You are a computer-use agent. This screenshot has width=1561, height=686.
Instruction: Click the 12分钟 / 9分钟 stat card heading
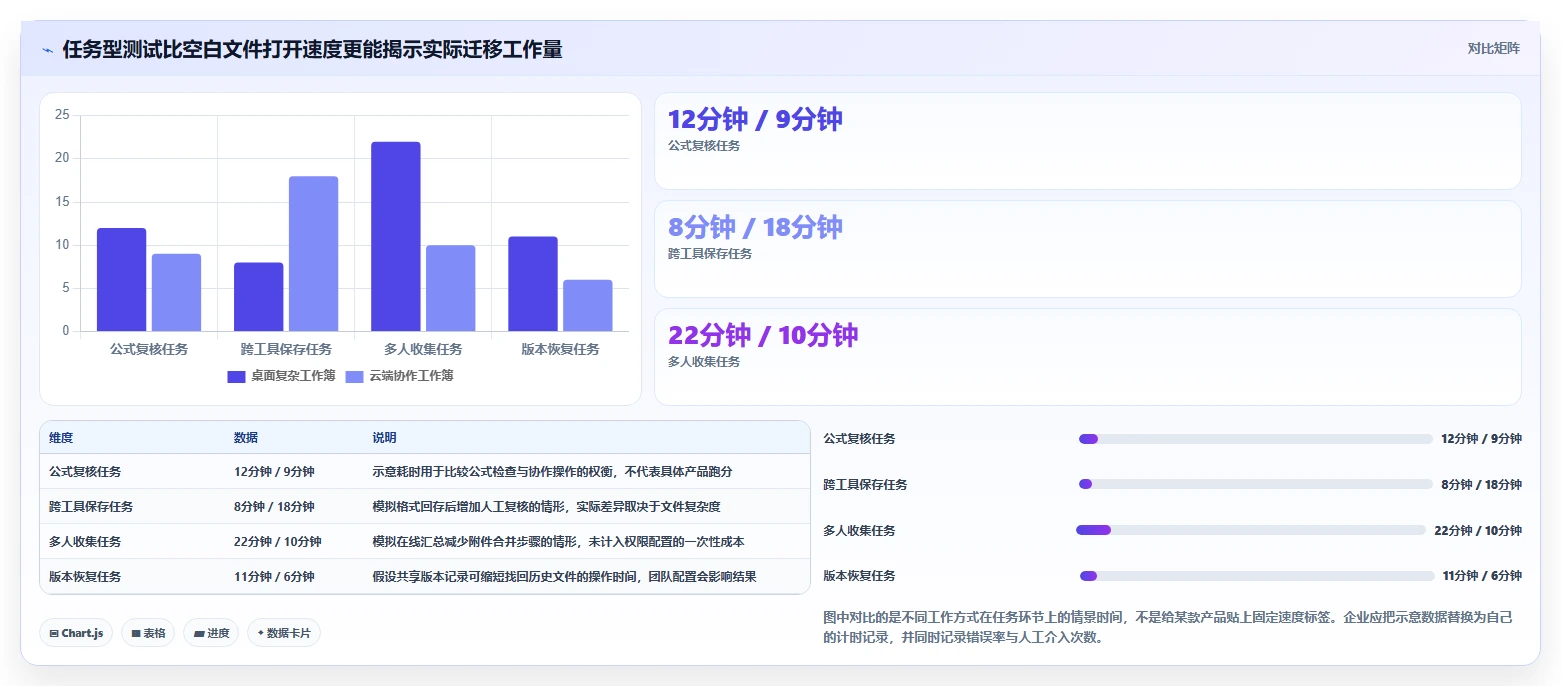755,119
